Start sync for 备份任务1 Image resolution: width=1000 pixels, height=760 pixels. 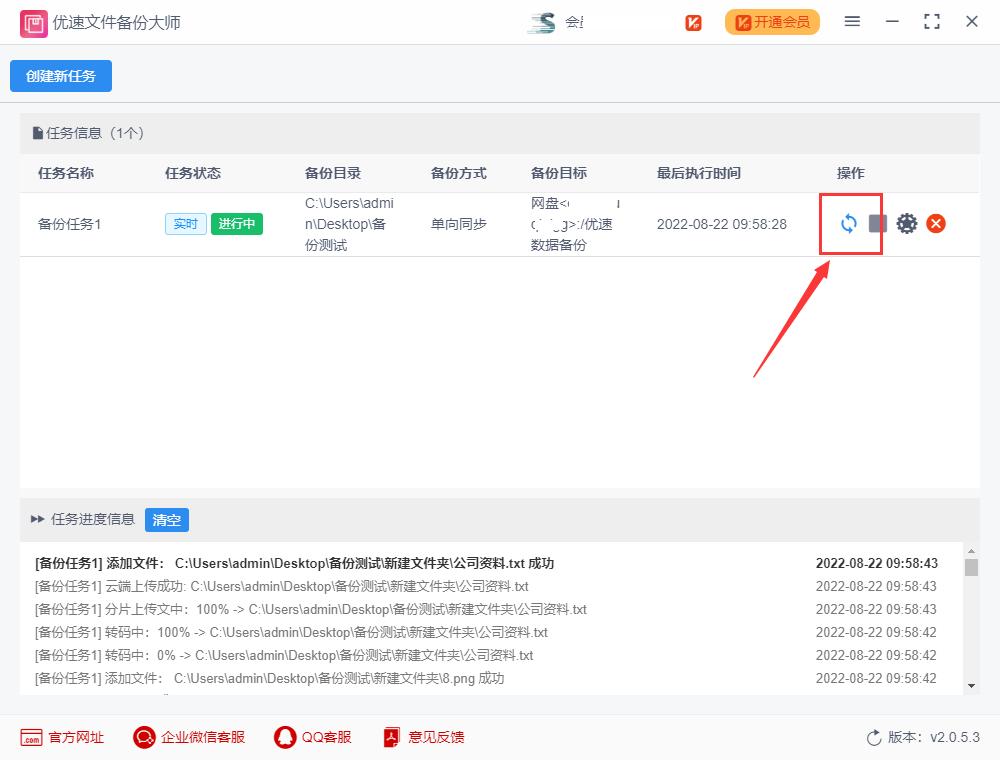pos(848,223)
